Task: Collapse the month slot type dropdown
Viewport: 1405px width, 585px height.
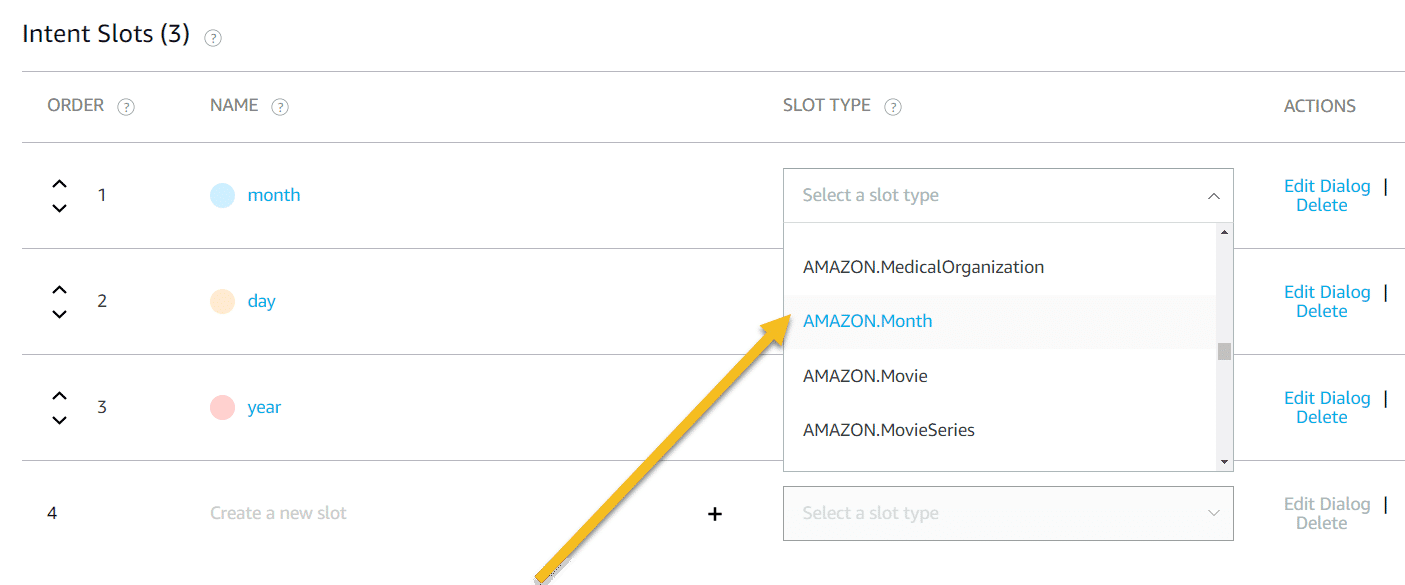Action: pyautogui.click(x=1213, y=196)
